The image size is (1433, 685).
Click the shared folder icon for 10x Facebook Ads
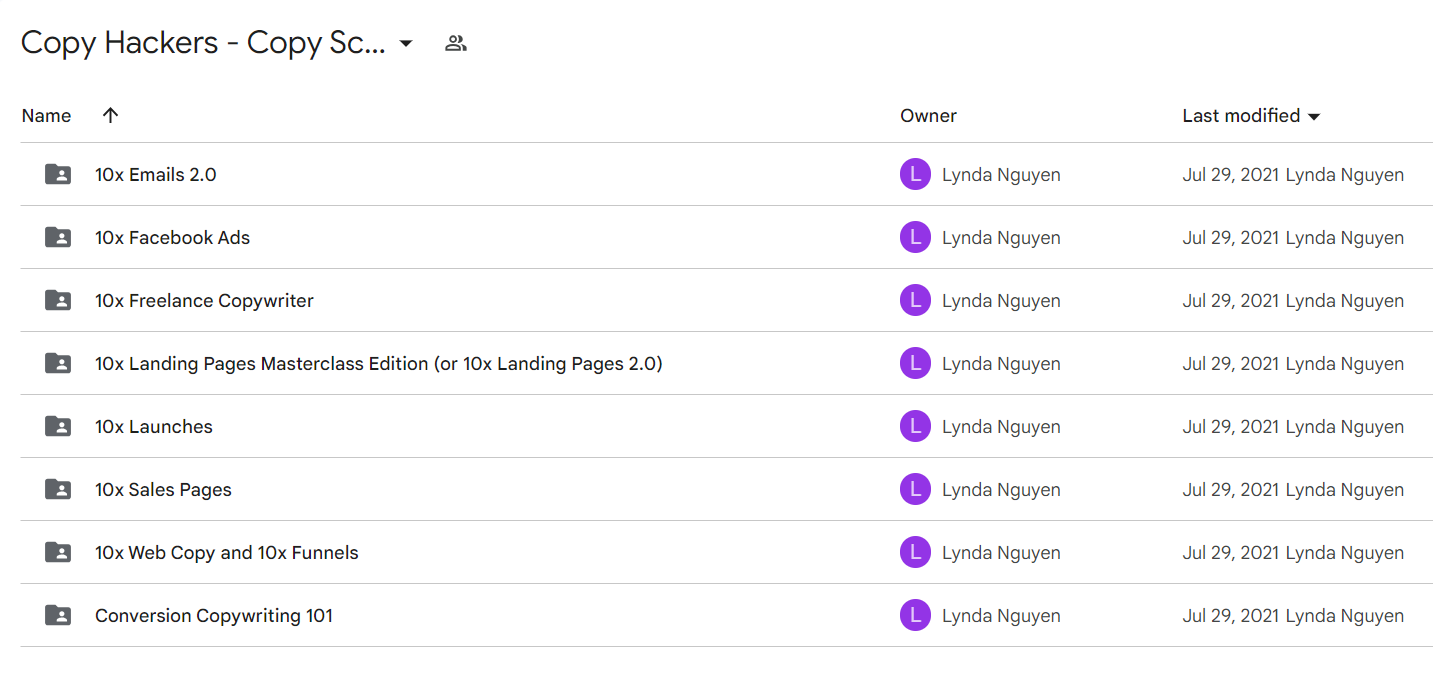click(58, 237)
